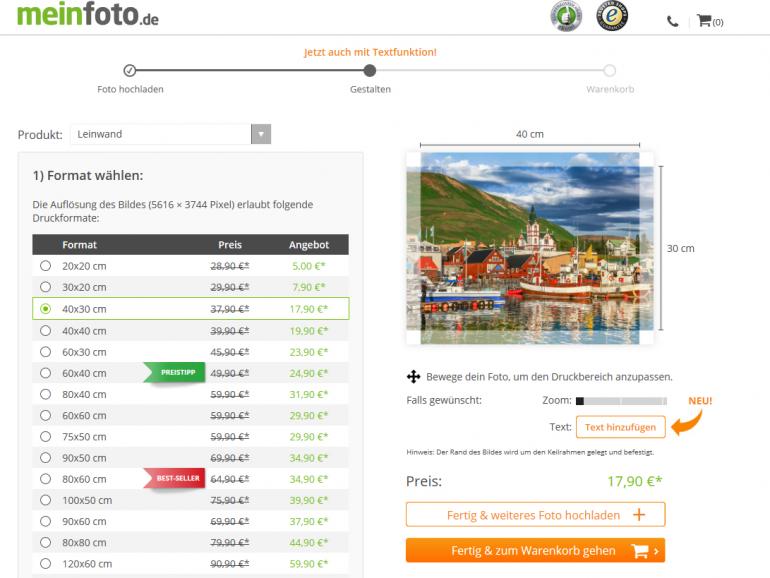Click the 17,90 € offer in the table
This screenshot has width=770, height=578.
tap(308, 308)
